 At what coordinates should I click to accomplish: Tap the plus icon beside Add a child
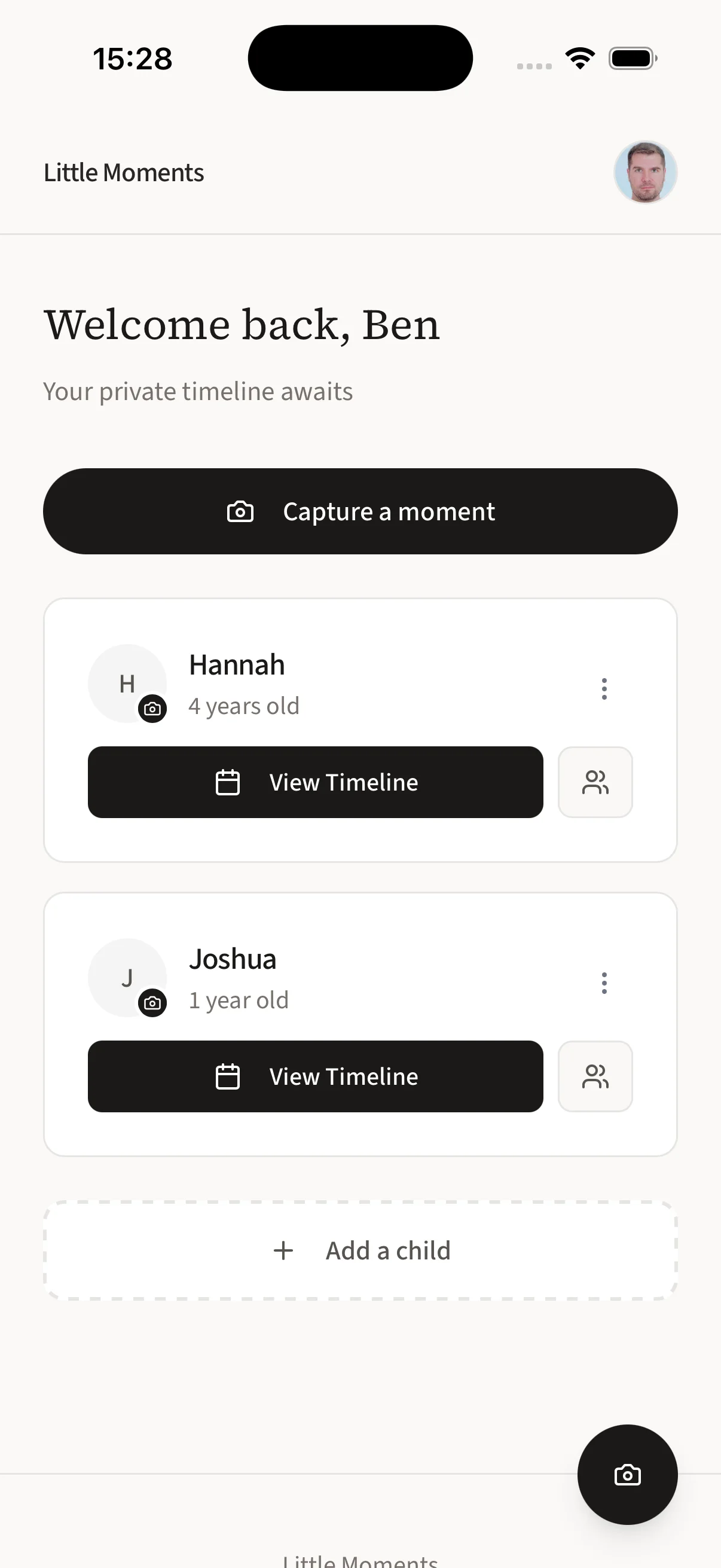pyautogui.click(x=283, y=1251)
